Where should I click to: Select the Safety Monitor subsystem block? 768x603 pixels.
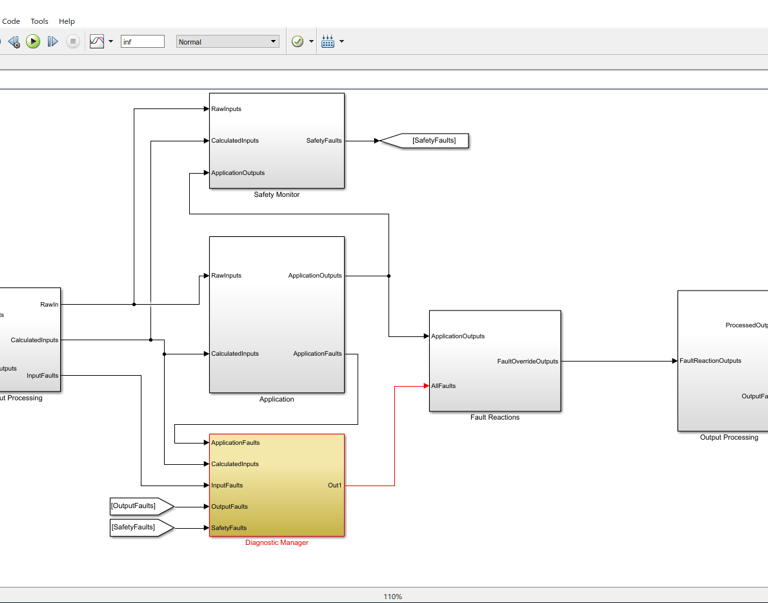(x=277, y=141)
